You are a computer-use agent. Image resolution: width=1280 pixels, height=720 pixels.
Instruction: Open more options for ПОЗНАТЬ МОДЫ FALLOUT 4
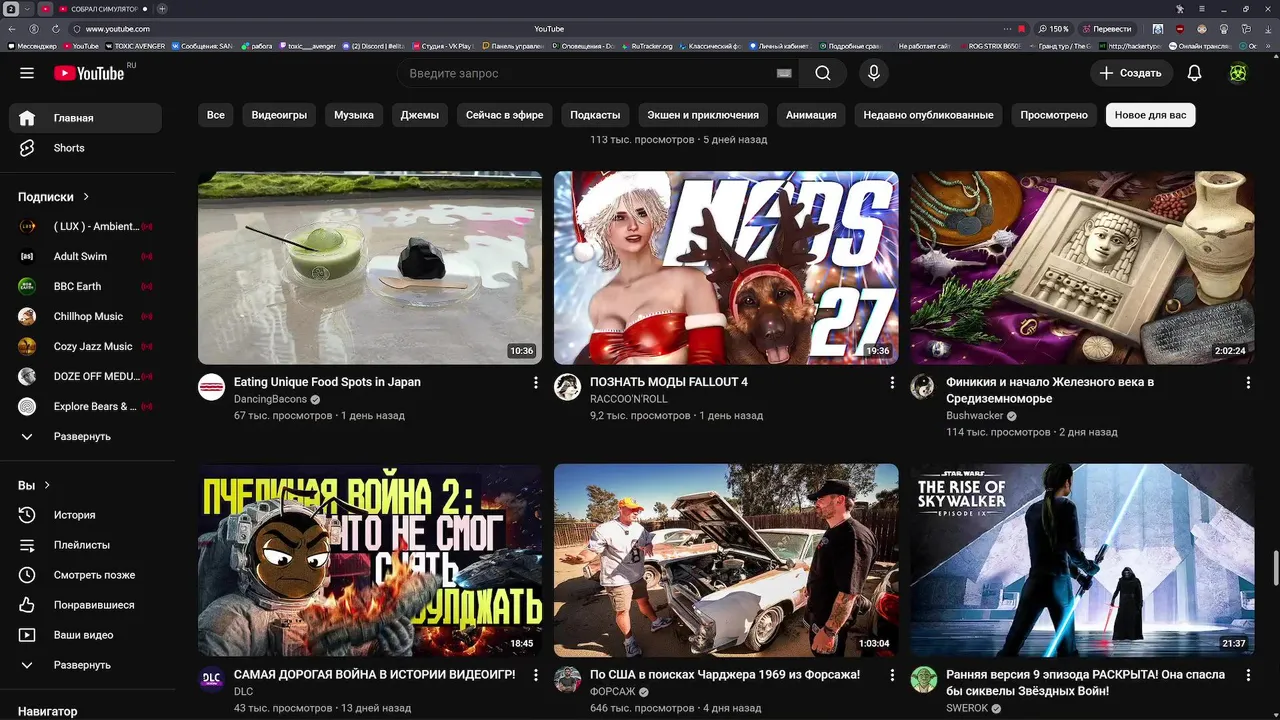tap(892, 383)
